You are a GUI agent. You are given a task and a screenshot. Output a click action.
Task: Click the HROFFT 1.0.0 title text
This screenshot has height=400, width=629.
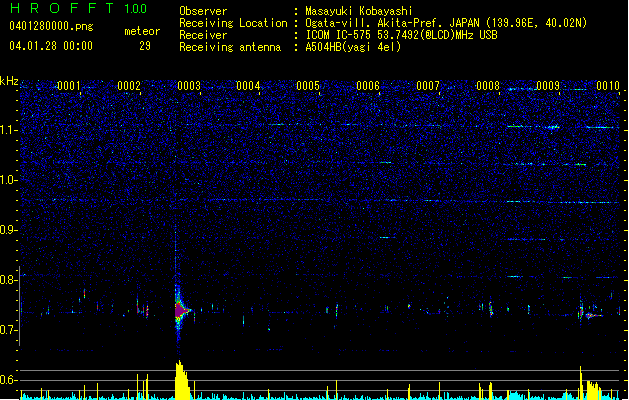coord(78,8)
